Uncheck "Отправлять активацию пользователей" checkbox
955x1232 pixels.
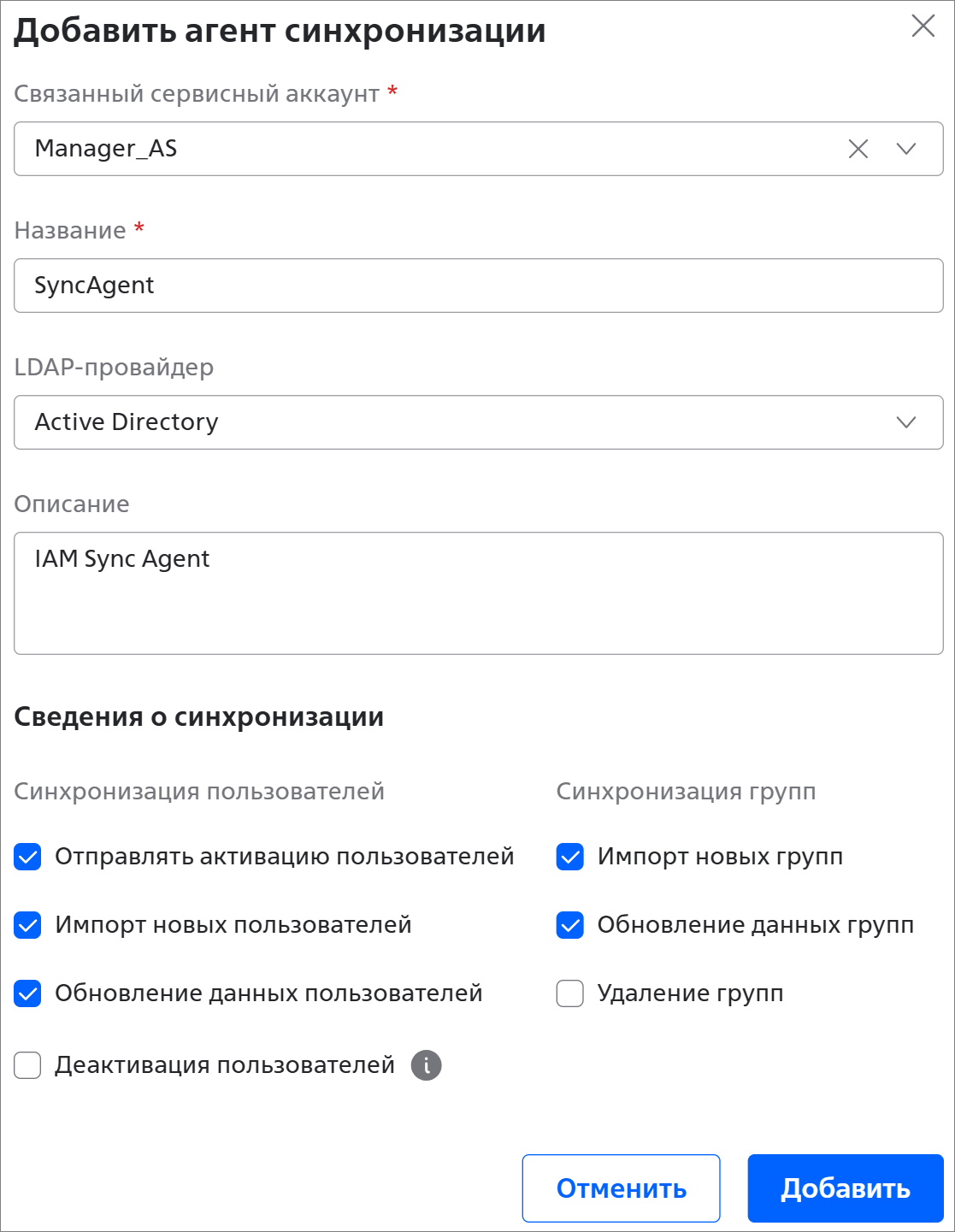click(x=28, y=857)
